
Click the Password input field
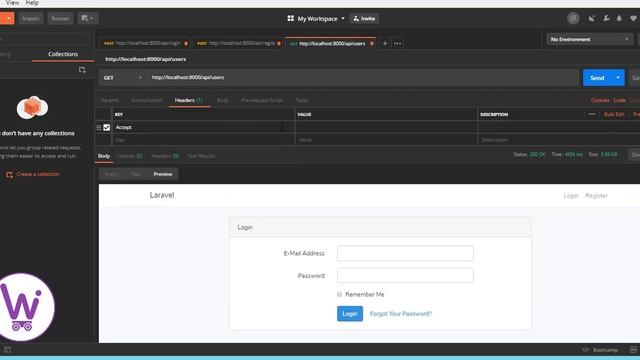coord(405,276)
